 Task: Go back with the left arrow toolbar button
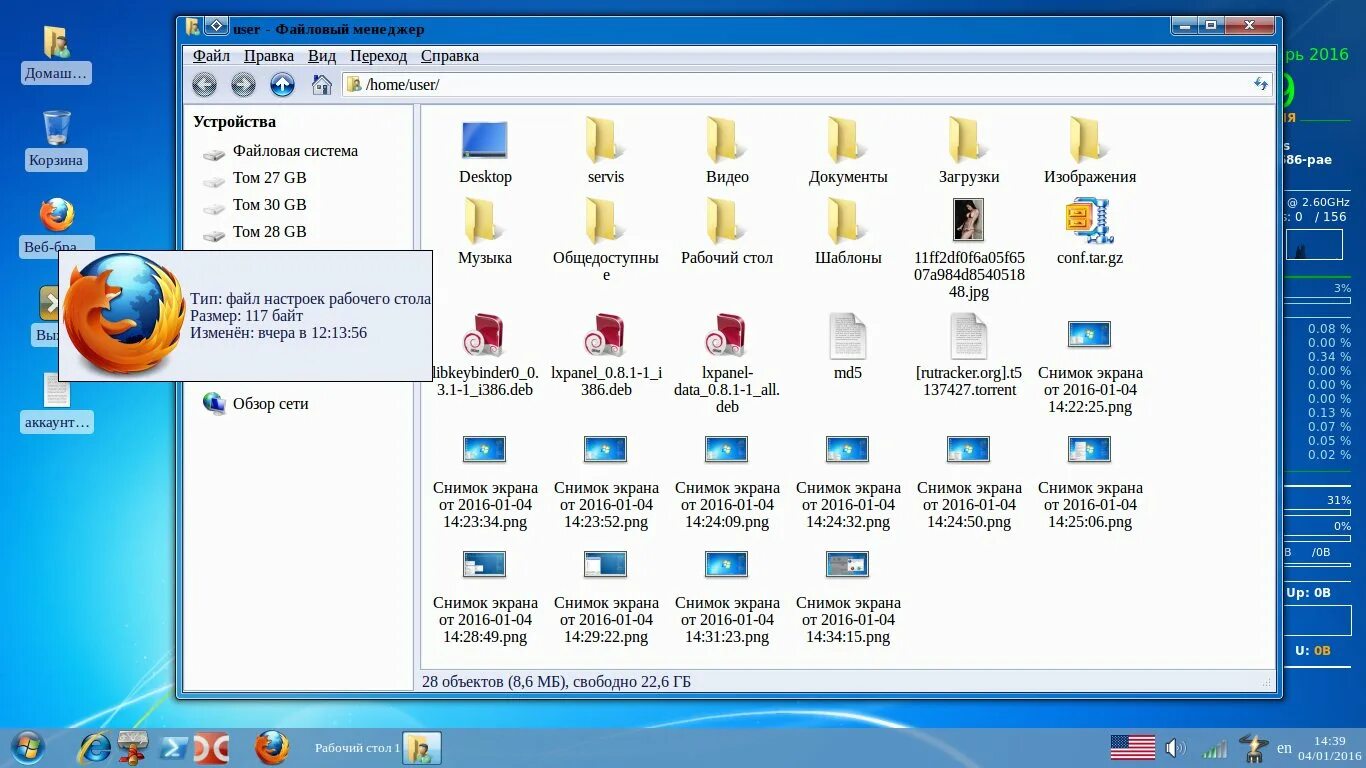pos(205,85)
